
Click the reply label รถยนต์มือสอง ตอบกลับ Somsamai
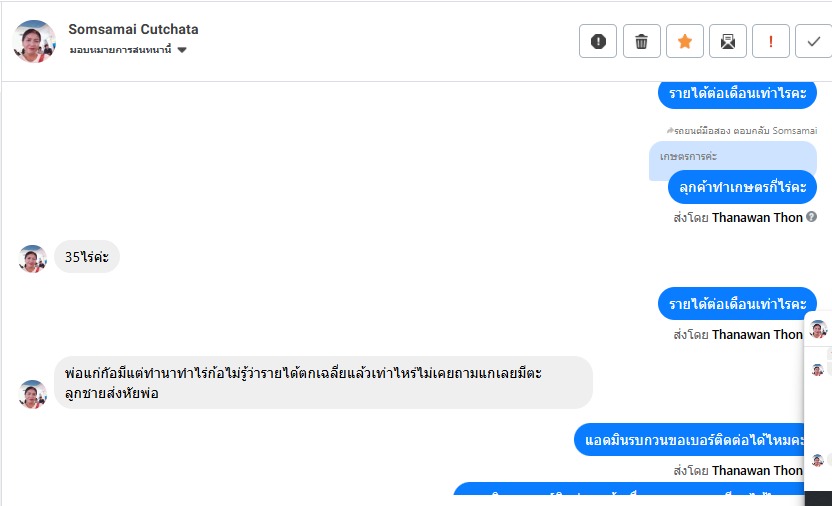click(x=741, y=131)
